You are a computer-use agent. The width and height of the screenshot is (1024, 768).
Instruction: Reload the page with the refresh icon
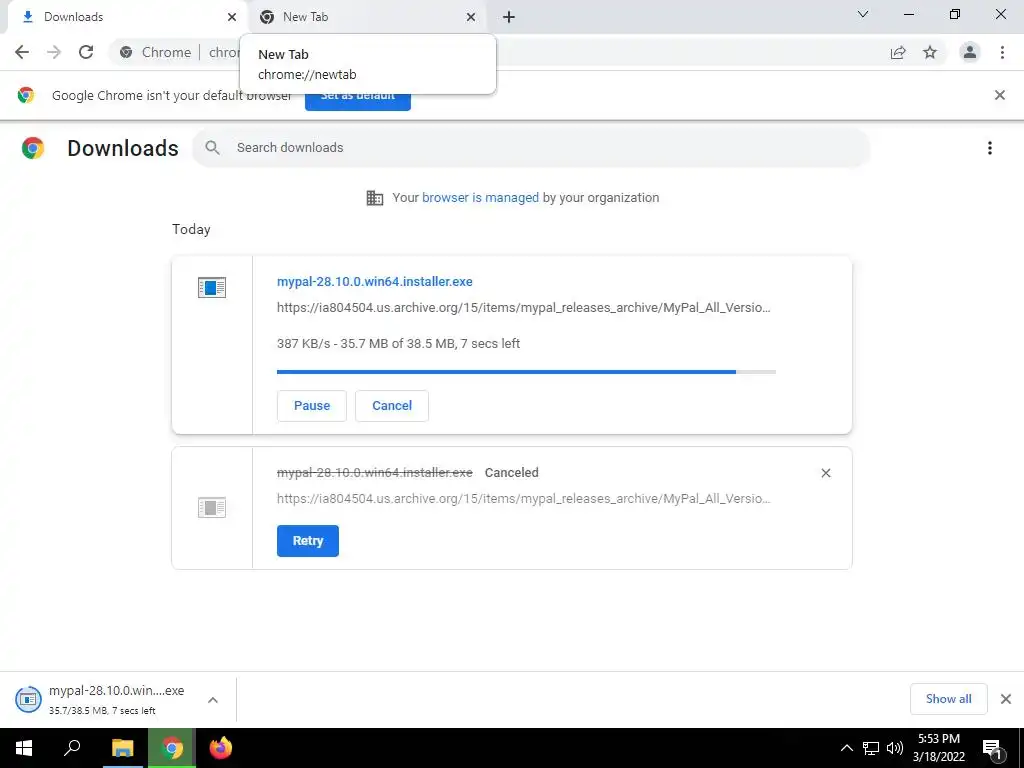86,52
